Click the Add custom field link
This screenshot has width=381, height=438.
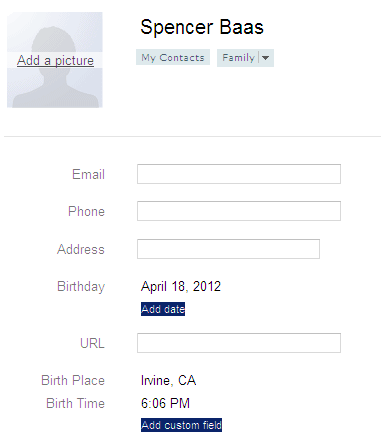tap(181, 425)
